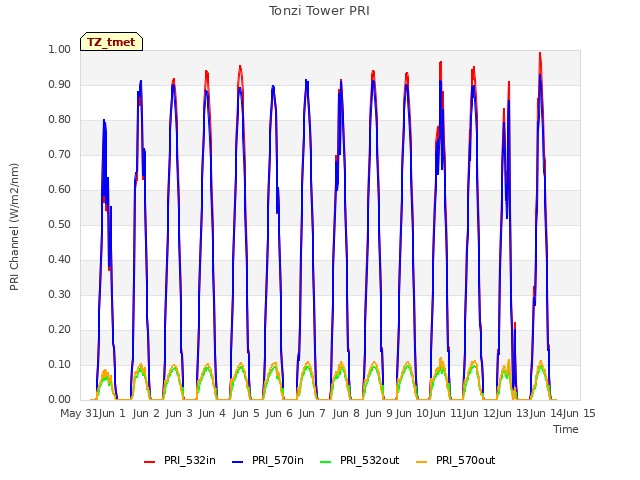The image size is (640, 480).
Task: Click the 0.90 y-axis tick value
Action: (60, 84)
